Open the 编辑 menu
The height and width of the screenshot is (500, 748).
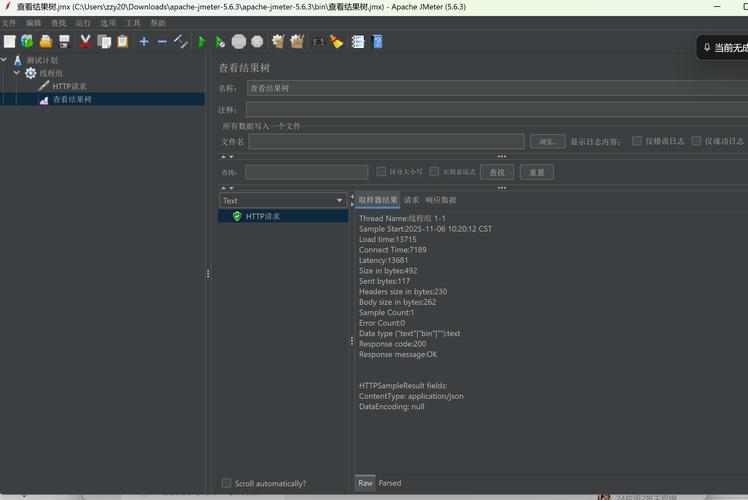(33, 23)
